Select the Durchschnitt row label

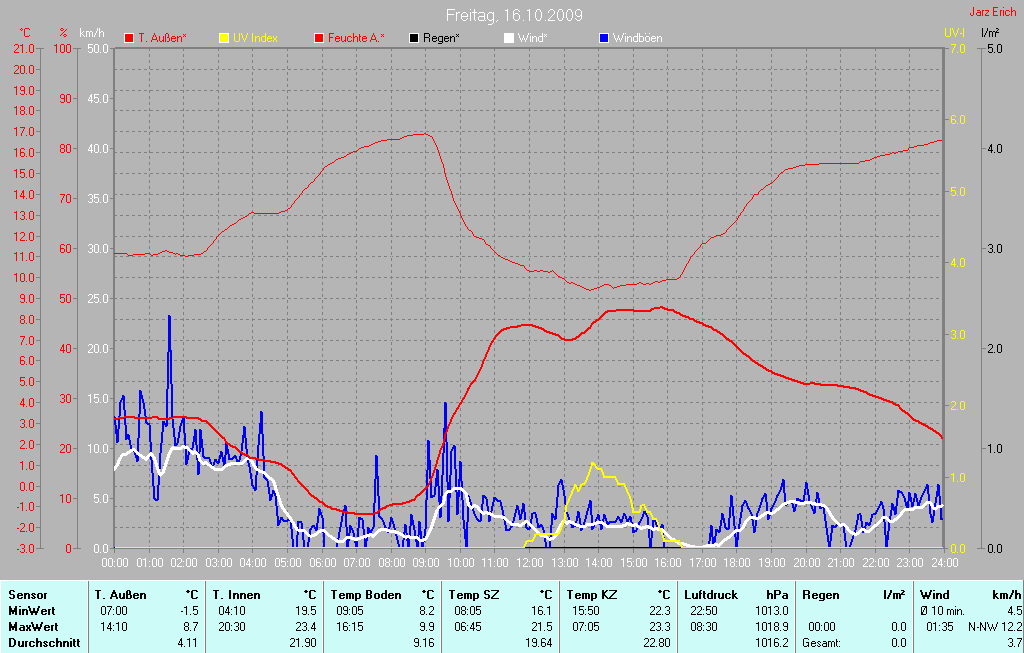point(43,642)
